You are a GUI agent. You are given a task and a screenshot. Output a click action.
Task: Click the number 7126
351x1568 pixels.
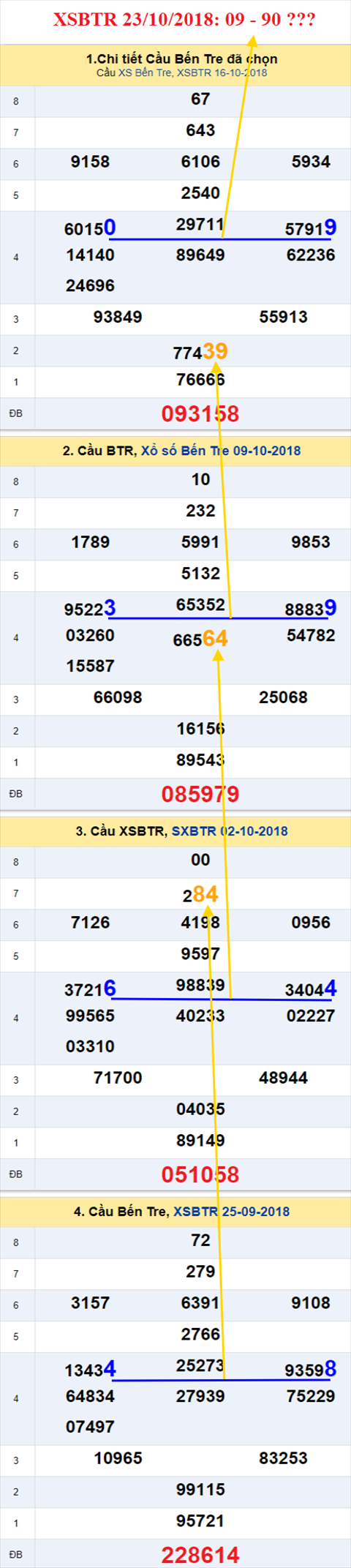[90, 923]
